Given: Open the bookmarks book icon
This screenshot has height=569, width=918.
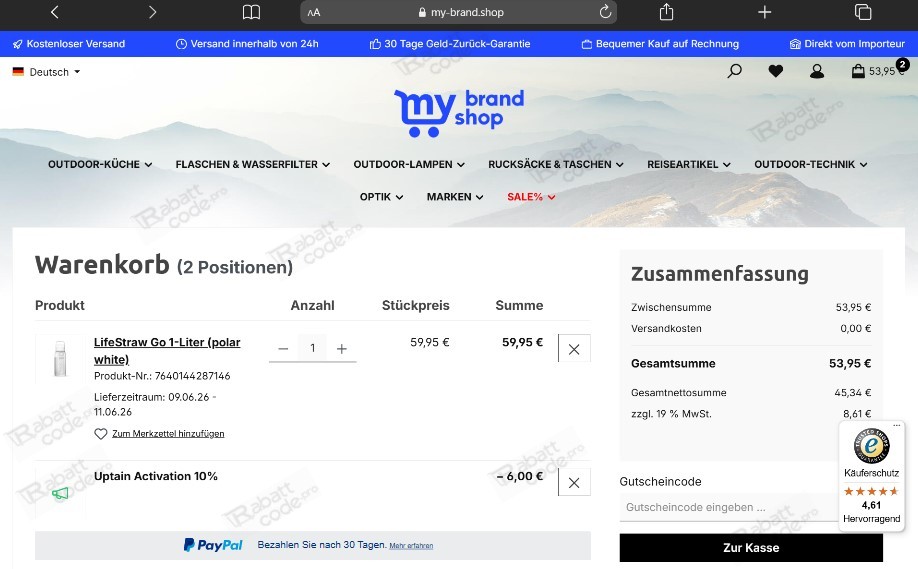Looking at the screenshot, I should [x=251, y=12].
